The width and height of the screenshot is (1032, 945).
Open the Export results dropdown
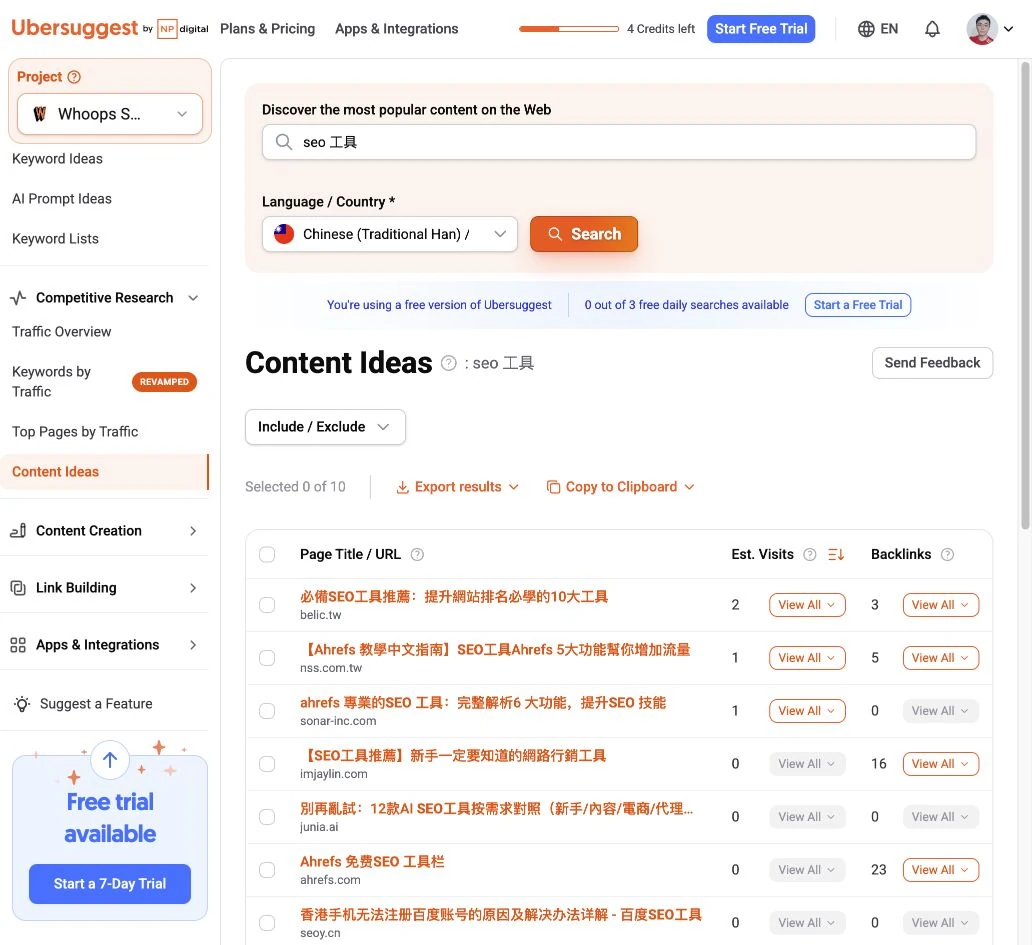point(457,487)
